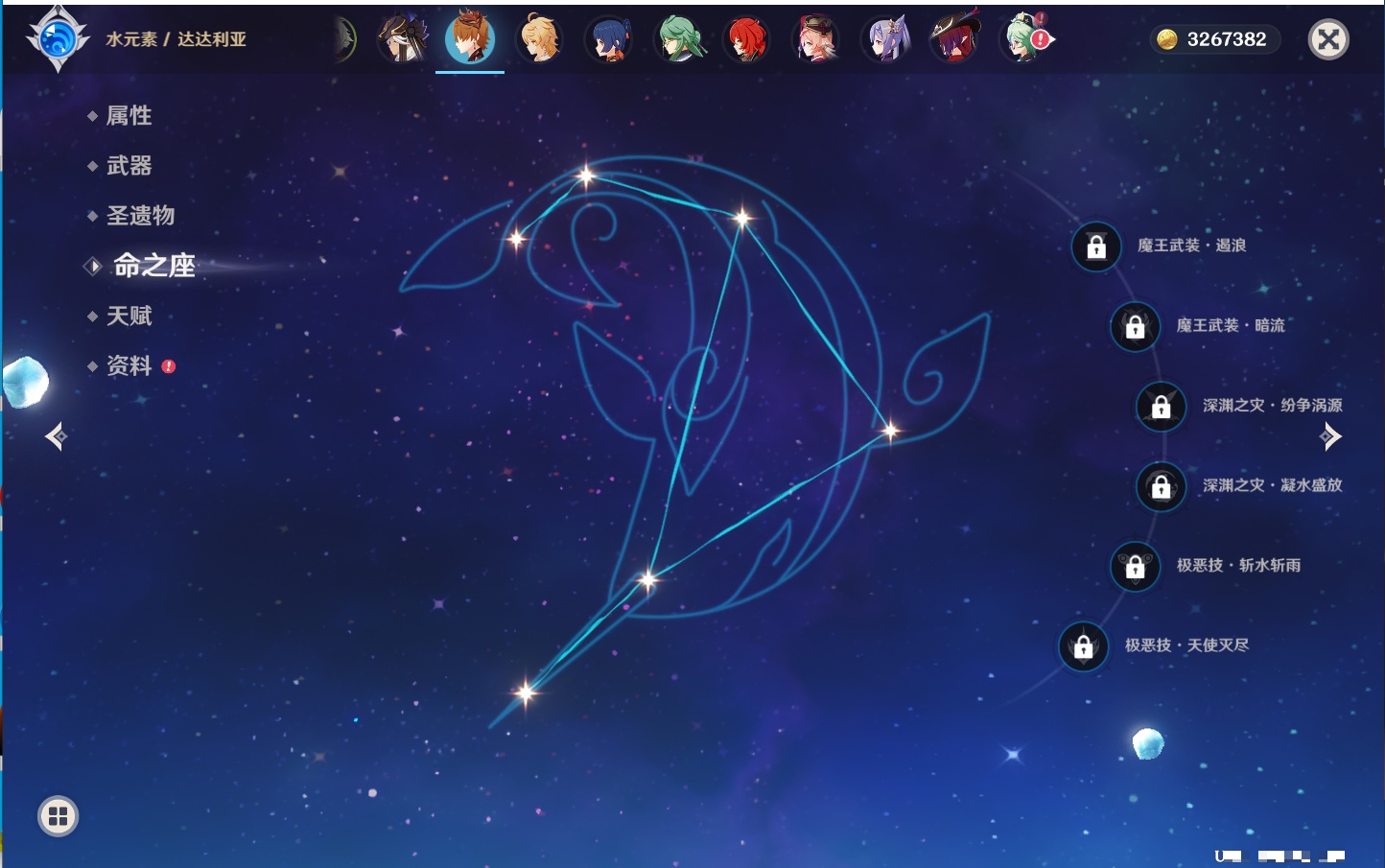Switch to the red-haired Diluc avatar
The image size is (1385, 868).
pyautogui.click(x=746, y=40)
